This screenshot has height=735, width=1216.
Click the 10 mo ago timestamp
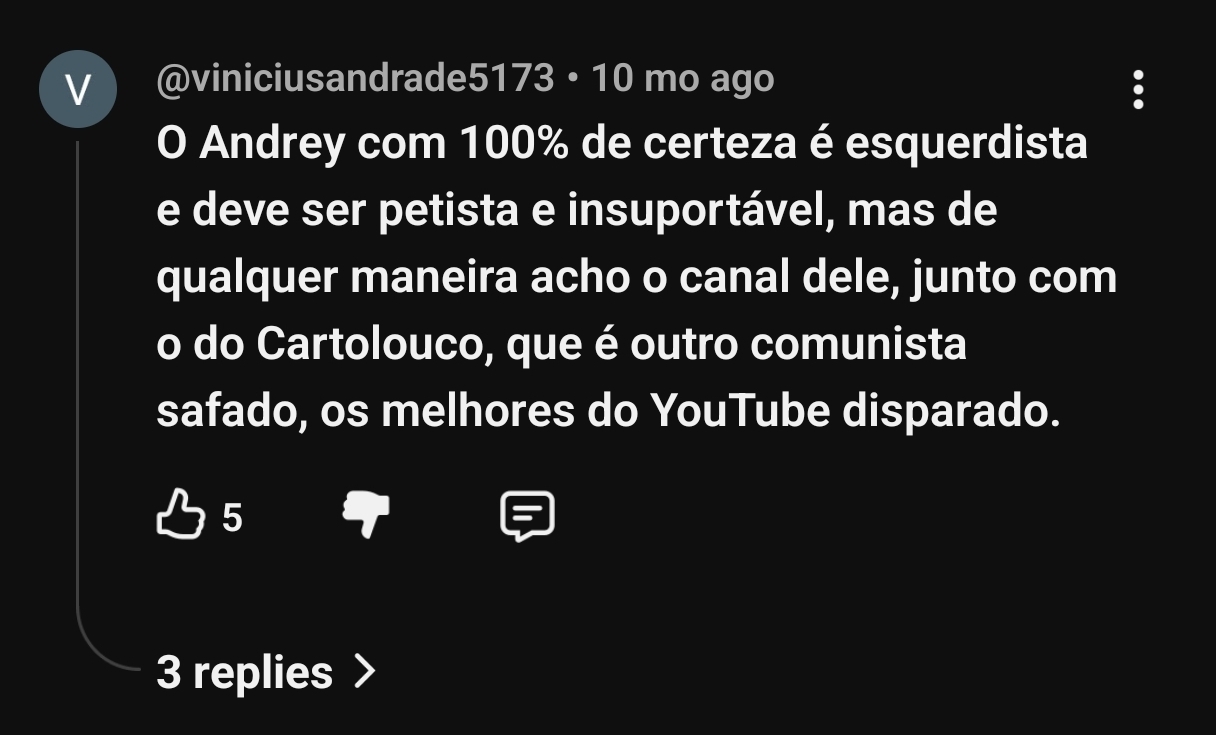click(683, 78)
